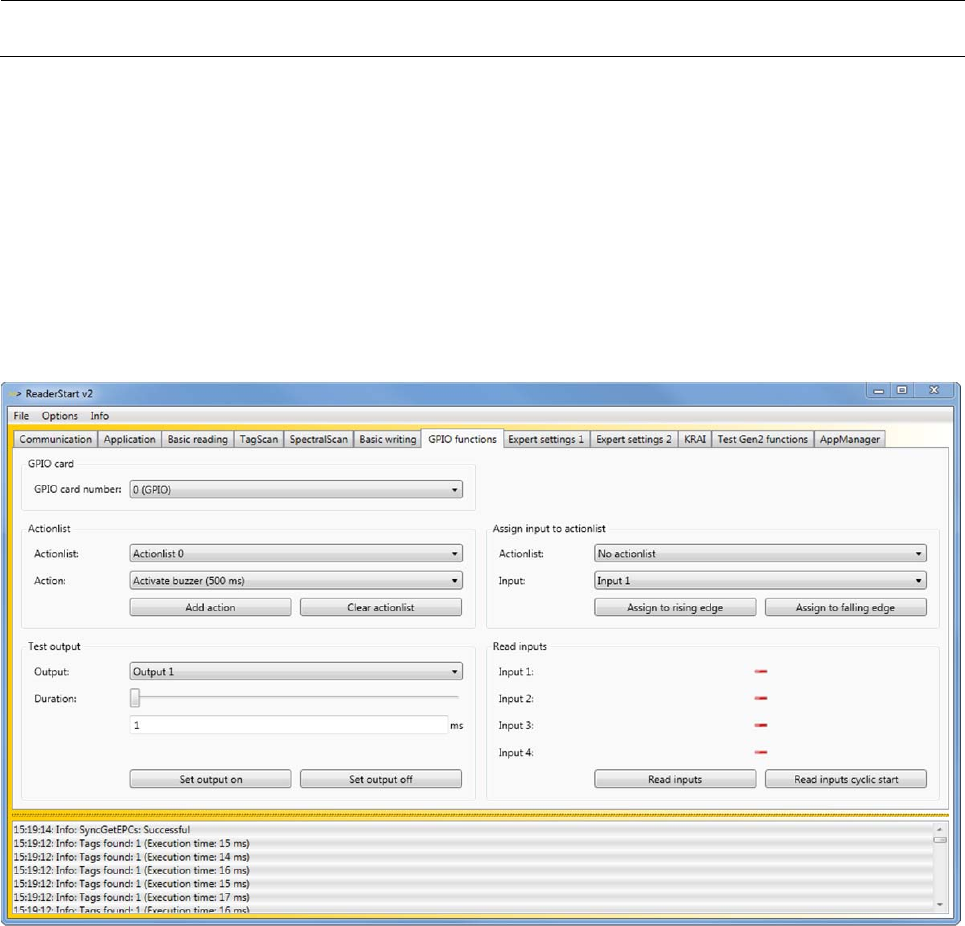The image size is (965, 926).
Task: Click the log scrollbar up arrow
Action: click(940, 829)
